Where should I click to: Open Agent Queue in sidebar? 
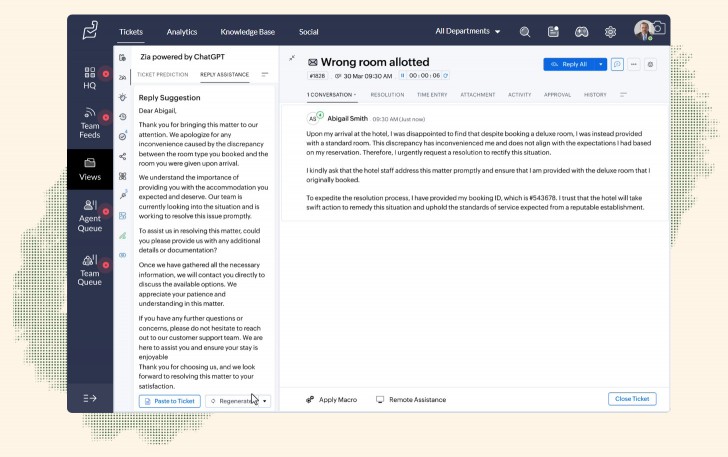(x=90, y=216)
